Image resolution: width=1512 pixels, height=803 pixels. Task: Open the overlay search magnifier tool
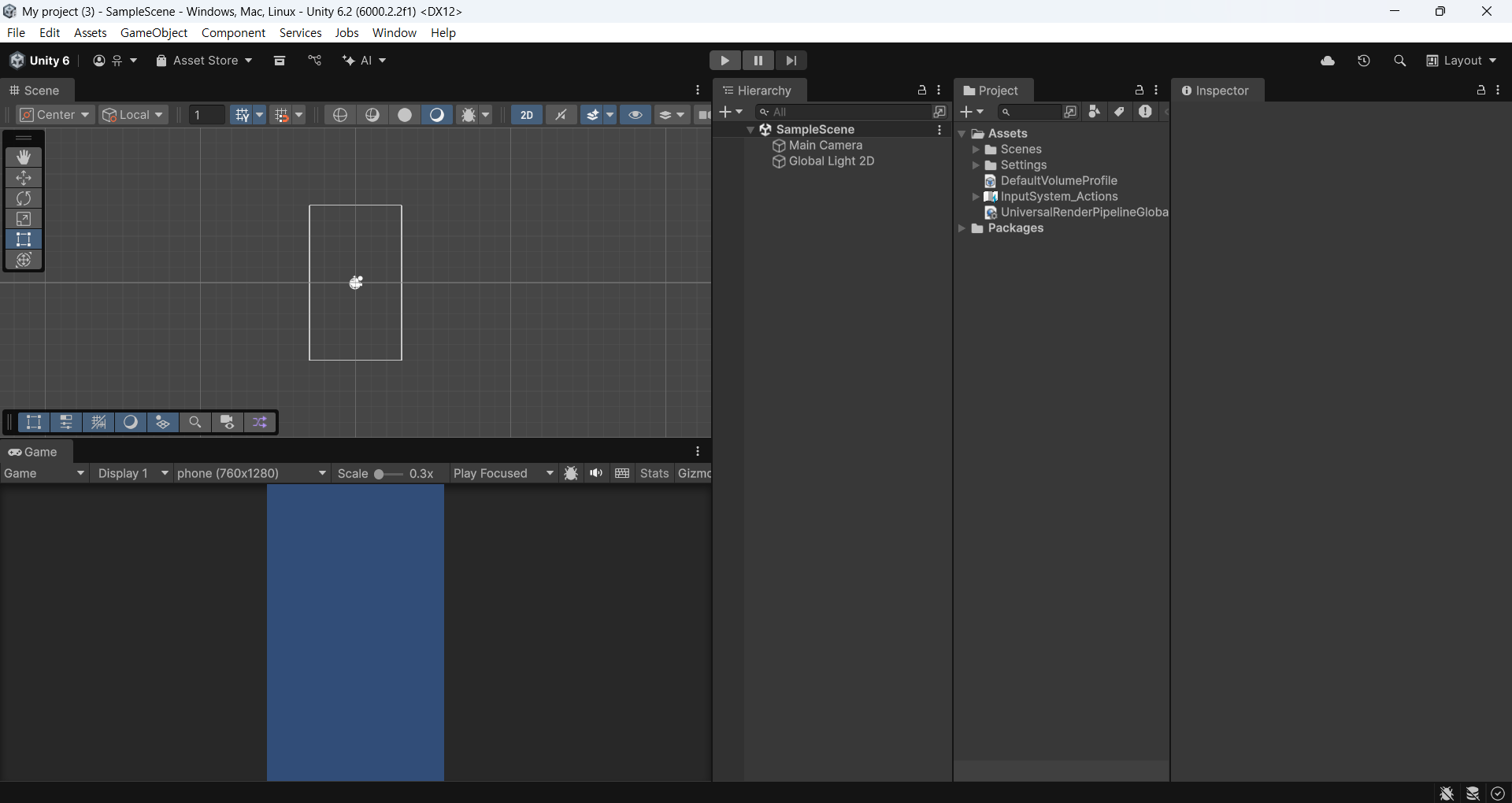click(195, 422)
